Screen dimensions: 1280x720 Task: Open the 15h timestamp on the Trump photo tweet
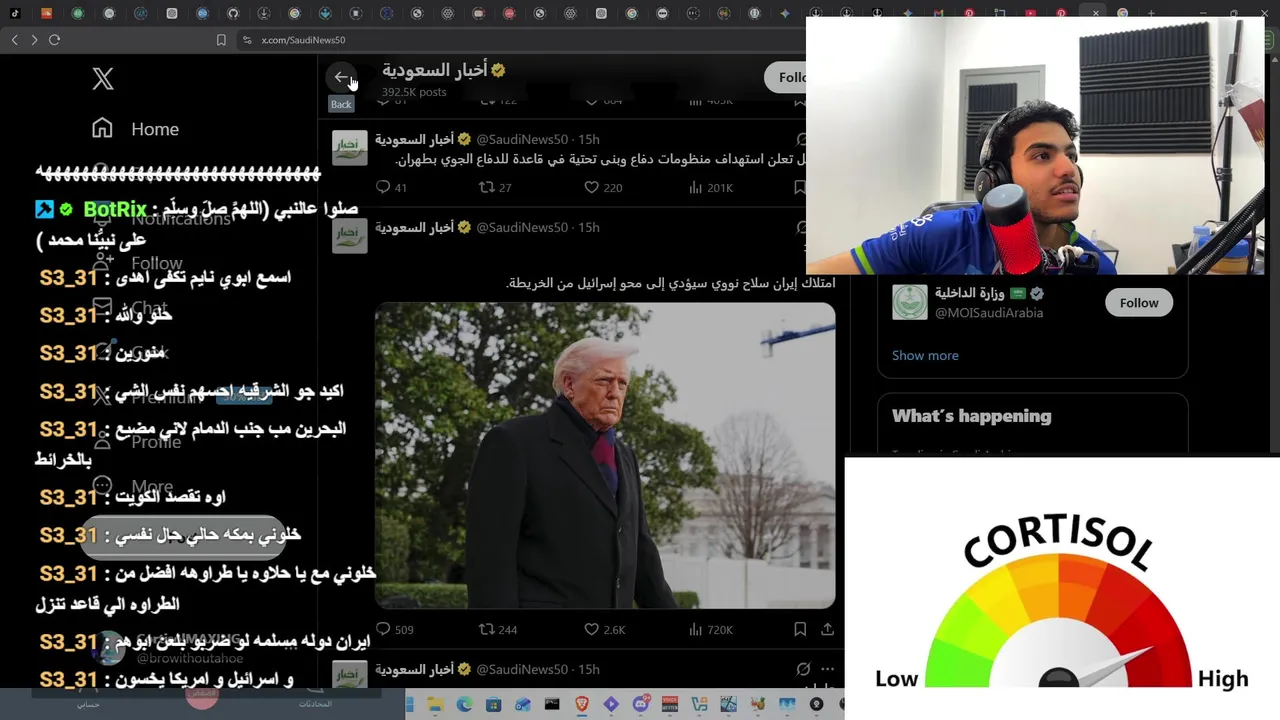[589, 227]
